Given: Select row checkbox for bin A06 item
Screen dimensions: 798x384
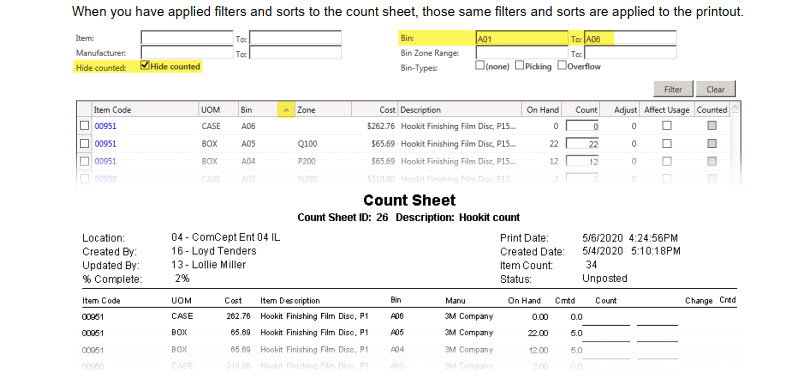Looking at the screenshot, I should coord(84,126).
